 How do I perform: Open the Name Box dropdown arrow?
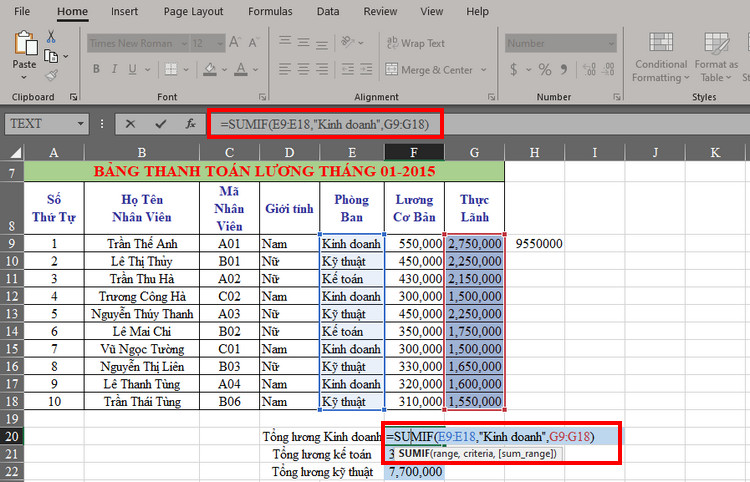click(81, 124)
